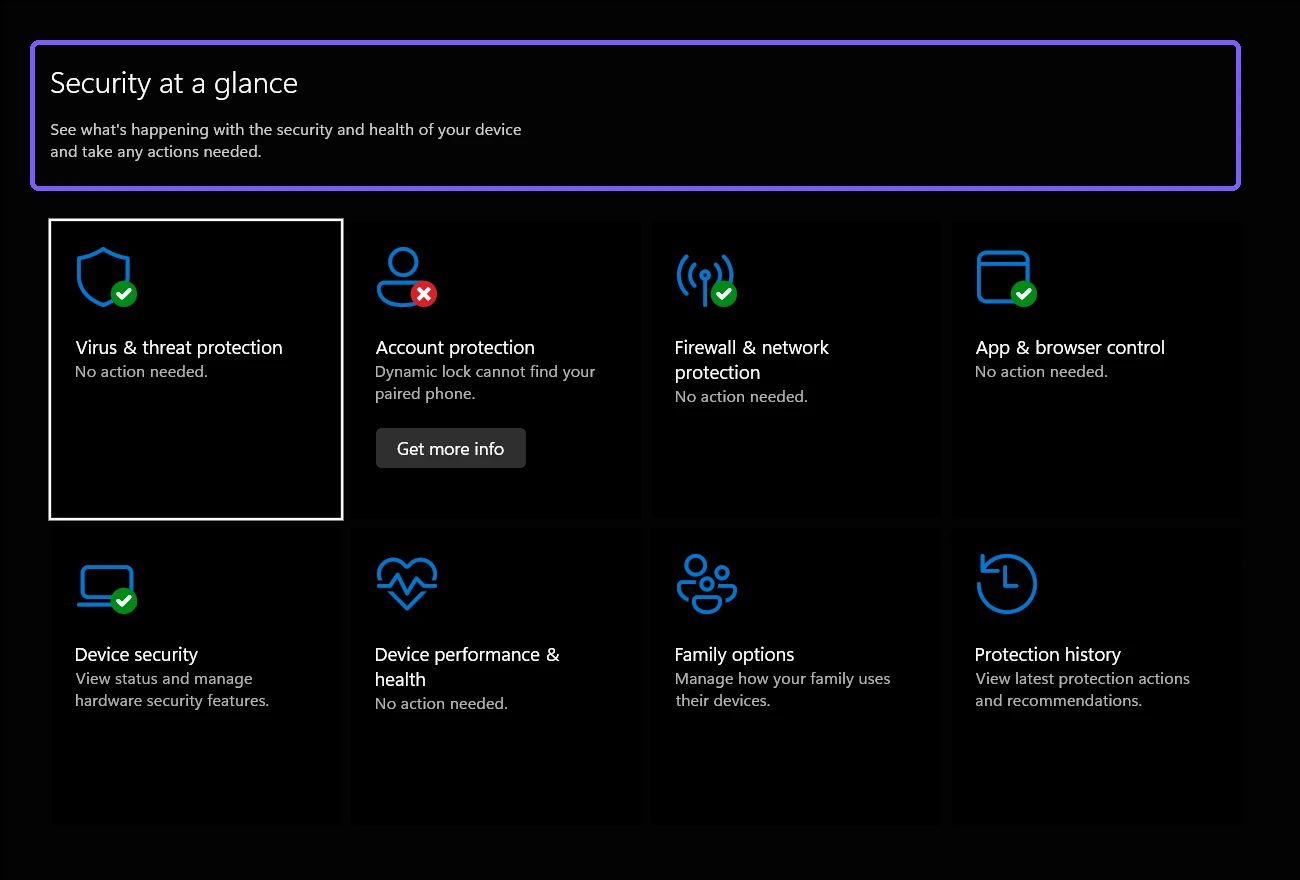Open Family options title
Screen dimensions: 1300x880
pos(734,654)
